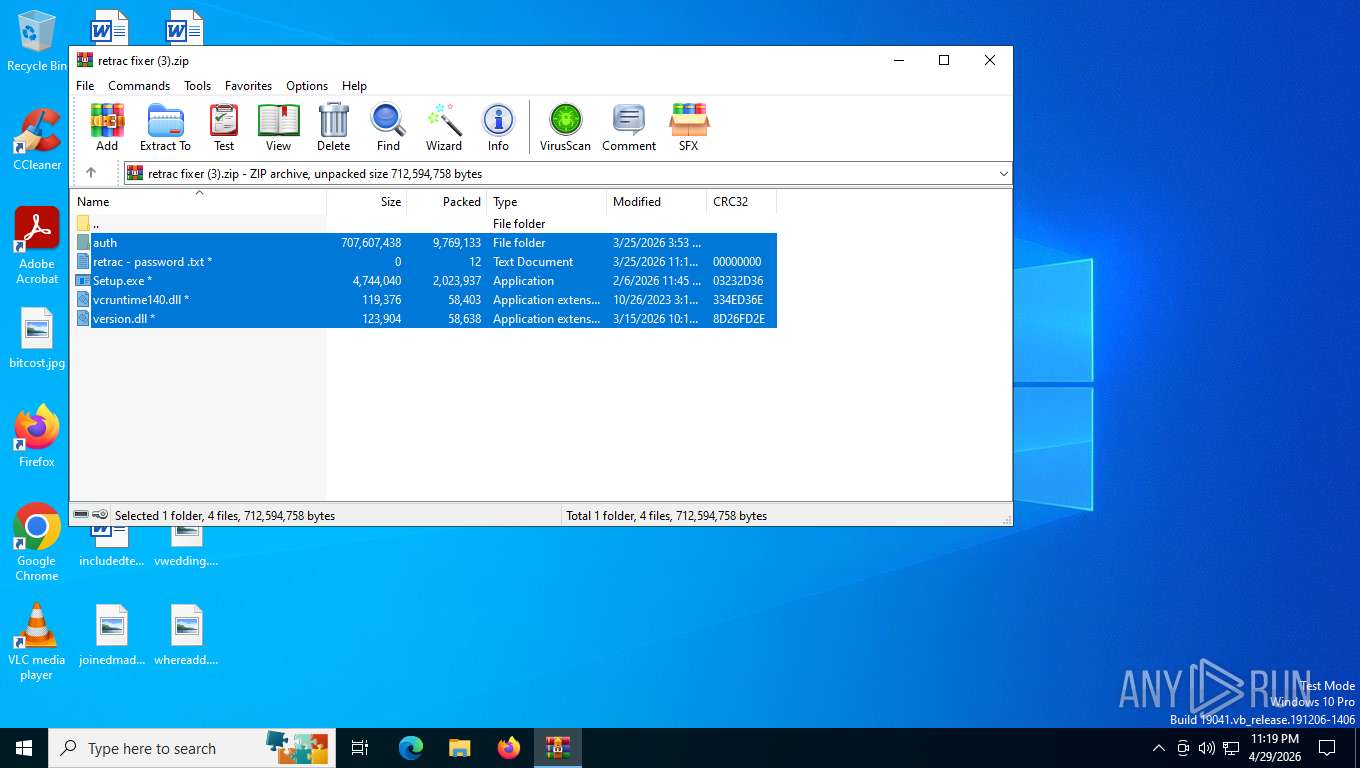
Task: Sort by the CRC32 column header
Action: [x=742, y=202]
